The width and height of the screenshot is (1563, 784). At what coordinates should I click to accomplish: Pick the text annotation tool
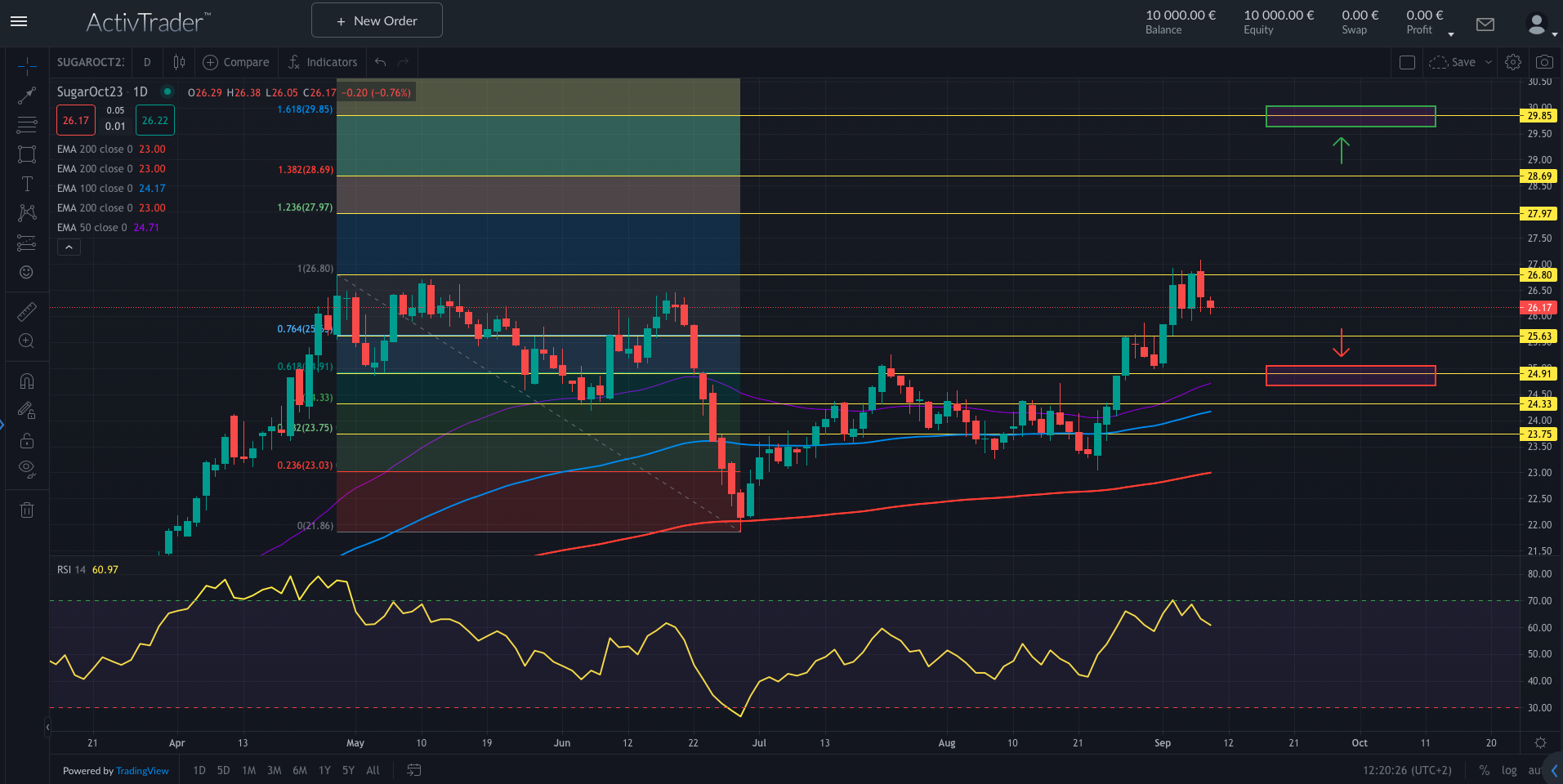point(27,184)
